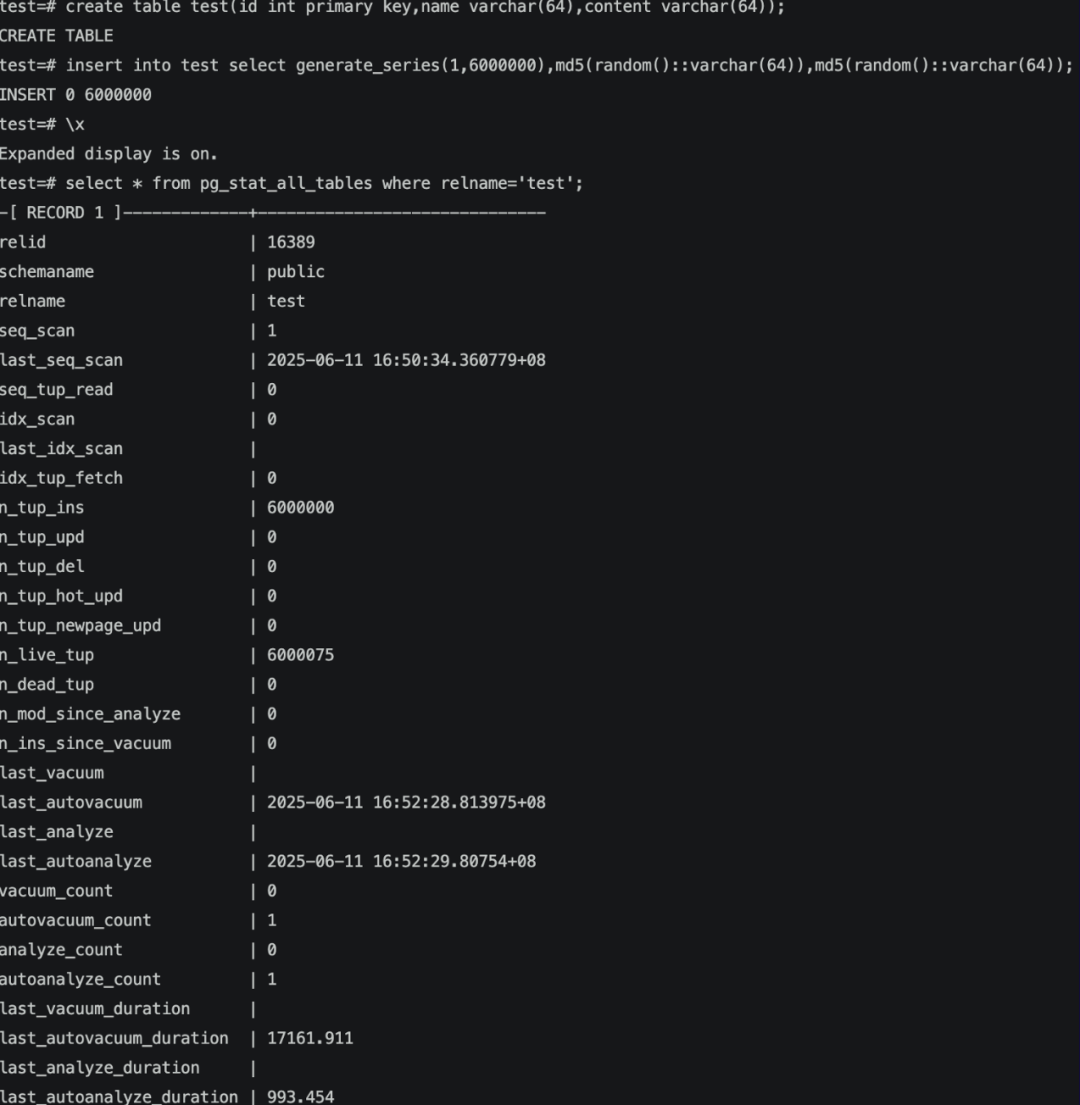
Task: Click the 'INSERT 0 6000000' output line
Action: [76, 95]
